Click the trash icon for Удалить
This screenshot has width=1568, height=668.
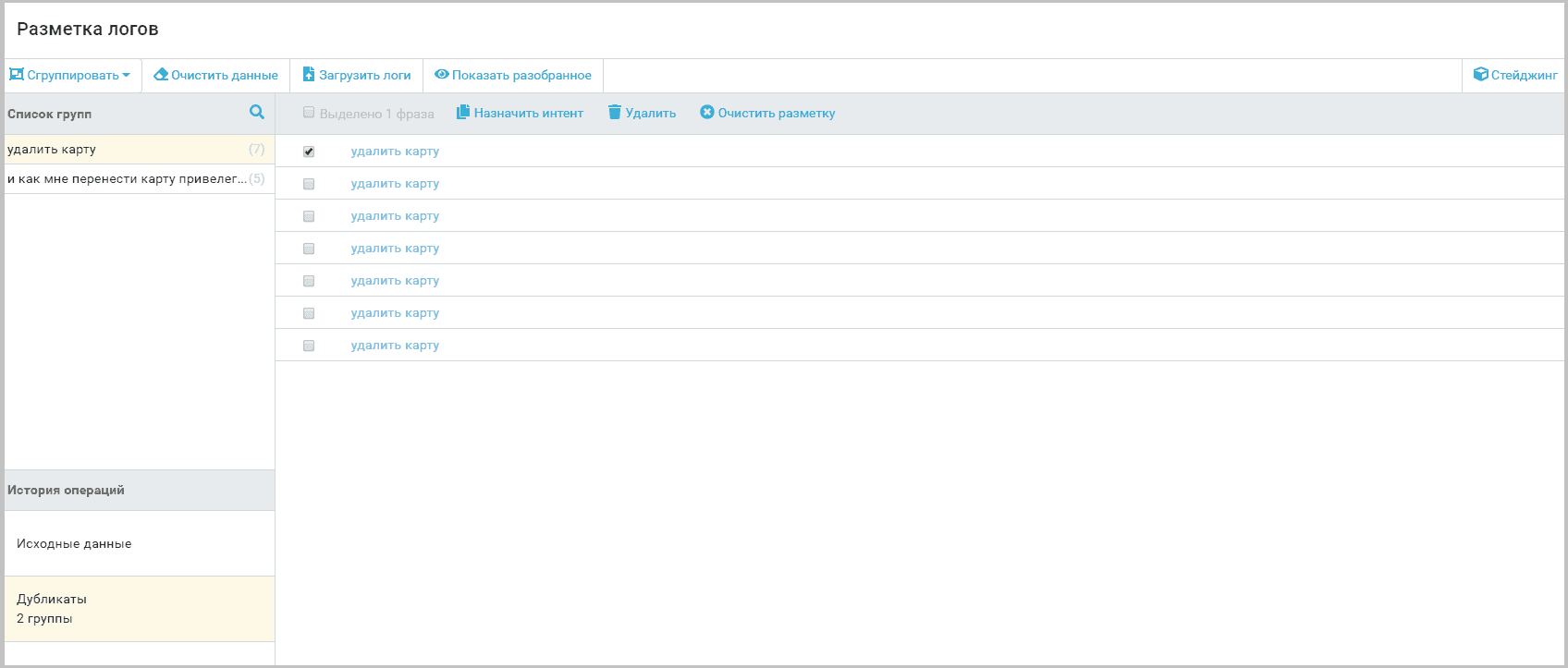tap(615, 113)
